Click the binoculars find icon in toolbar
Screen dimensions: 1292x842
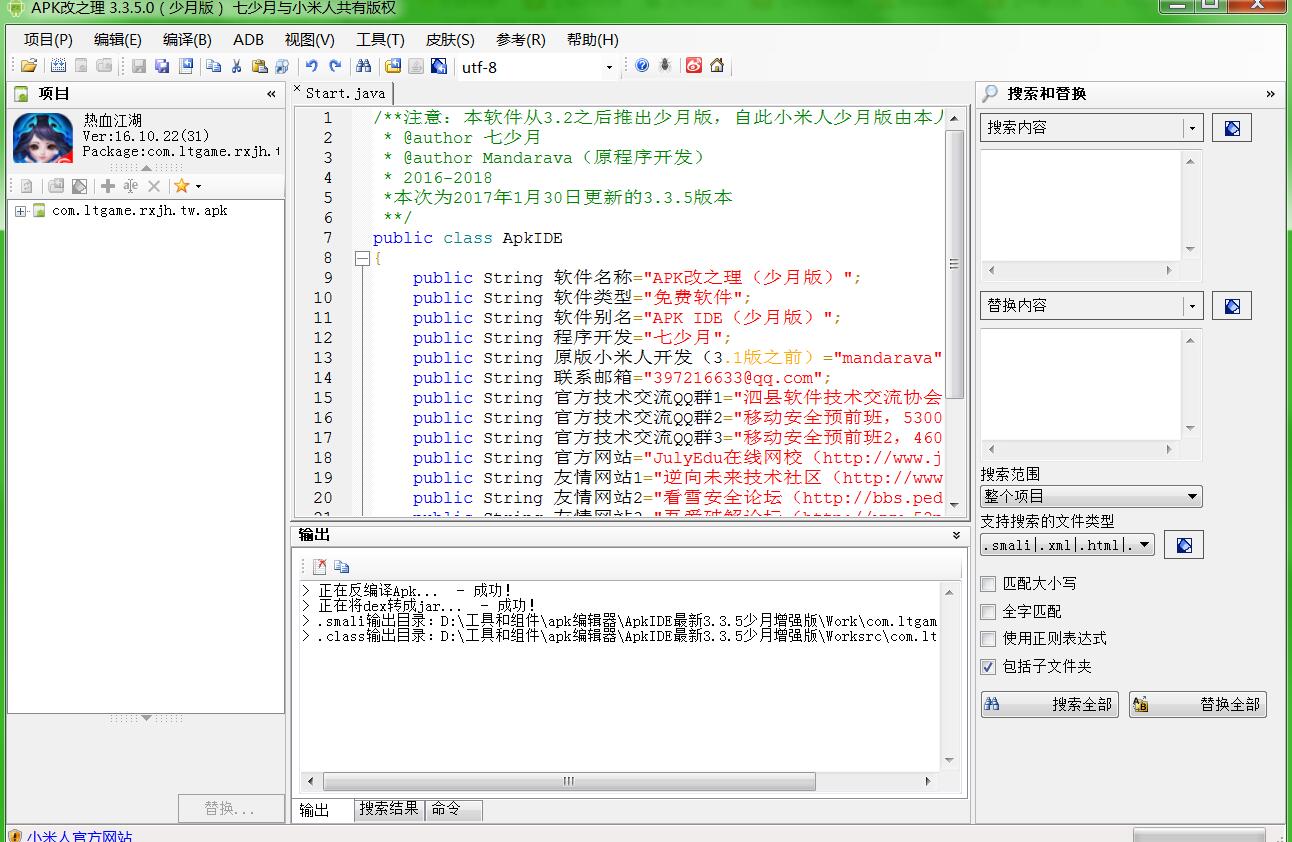point(363,66)
